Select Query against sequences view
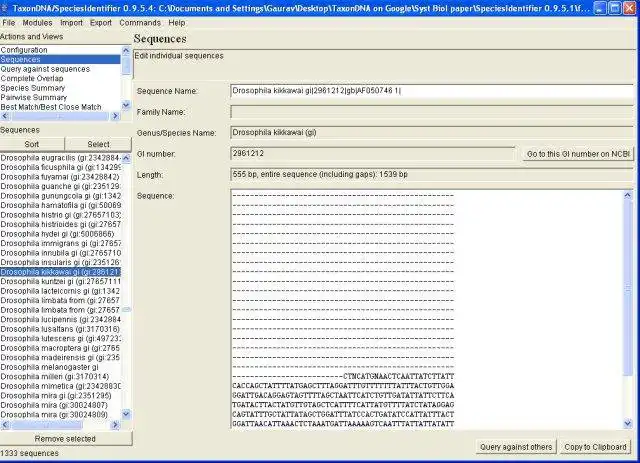 point(60,69)
